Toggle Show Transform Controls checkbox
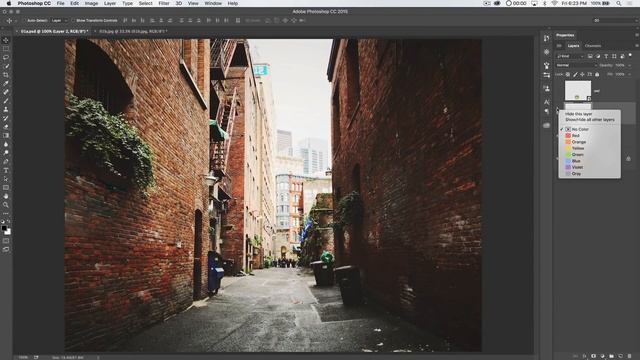 pos(73,20)
